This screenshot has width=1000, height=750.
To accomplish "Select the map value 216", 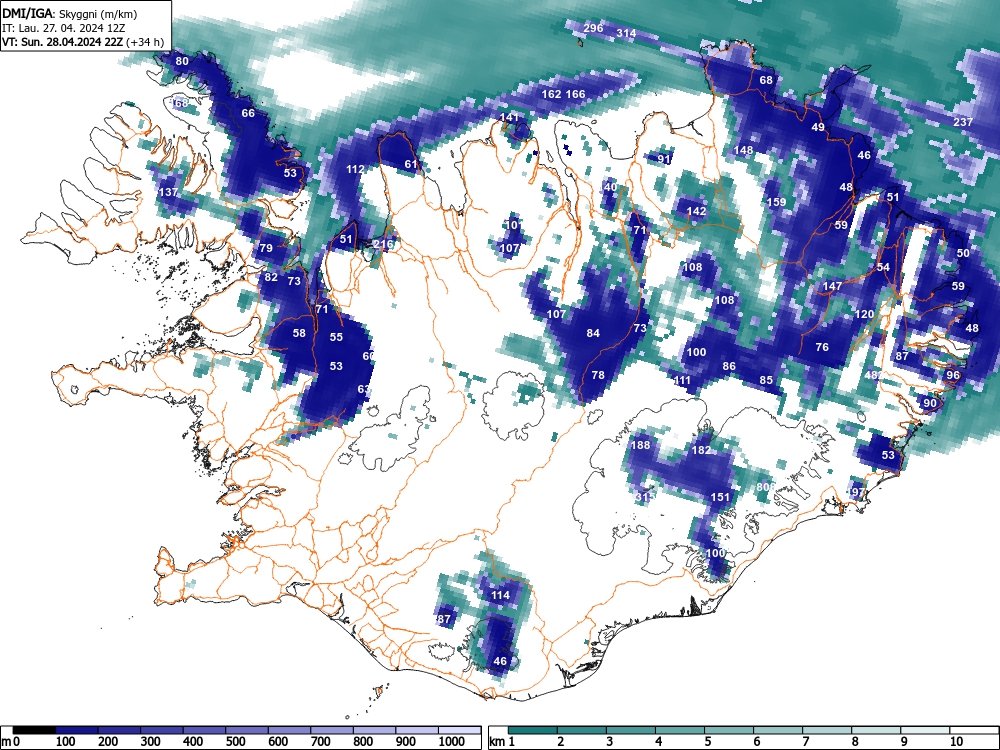I will (x=383, y=244).
